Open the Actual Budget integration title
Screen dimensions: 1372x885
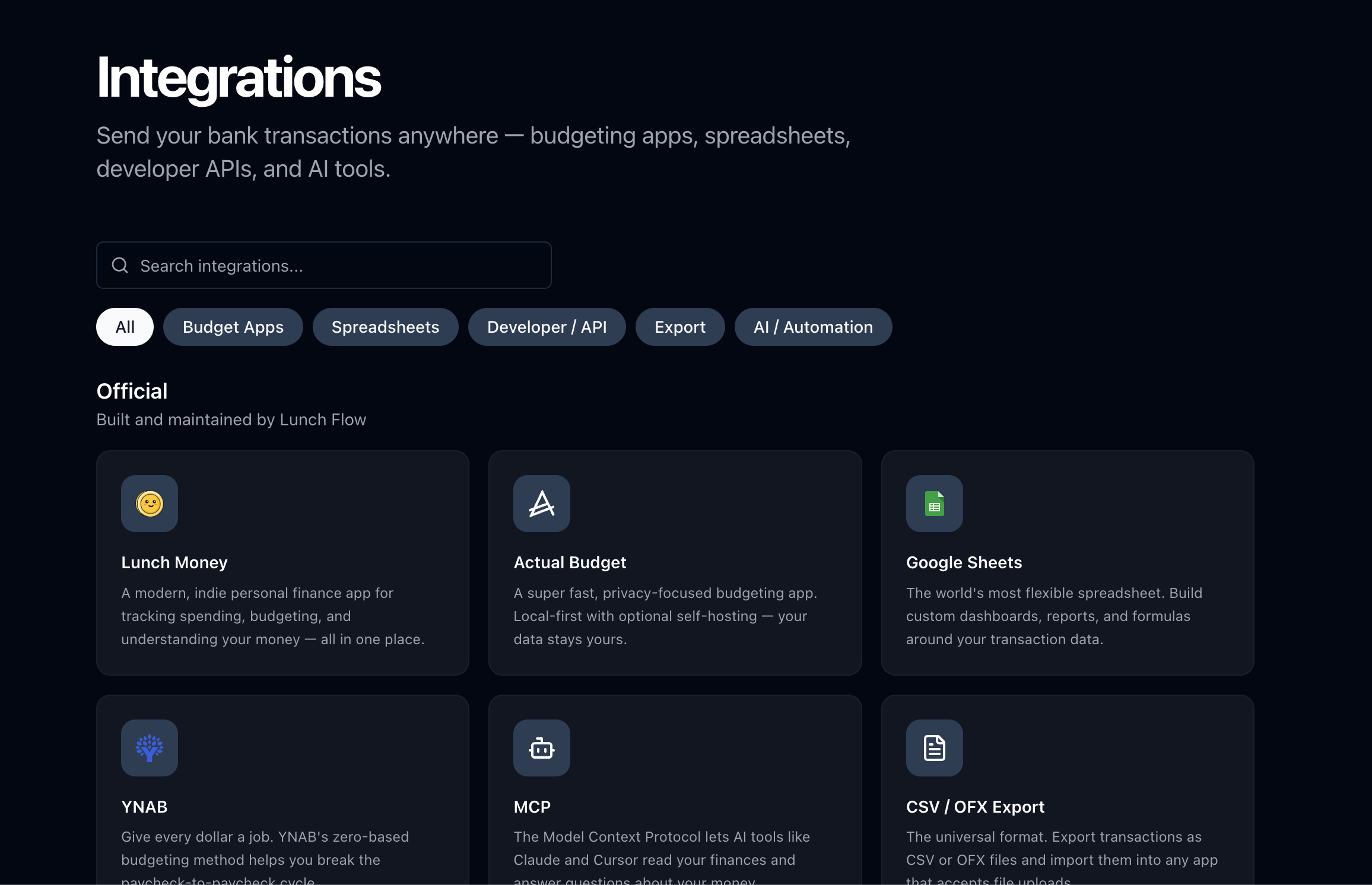[570, 562]
